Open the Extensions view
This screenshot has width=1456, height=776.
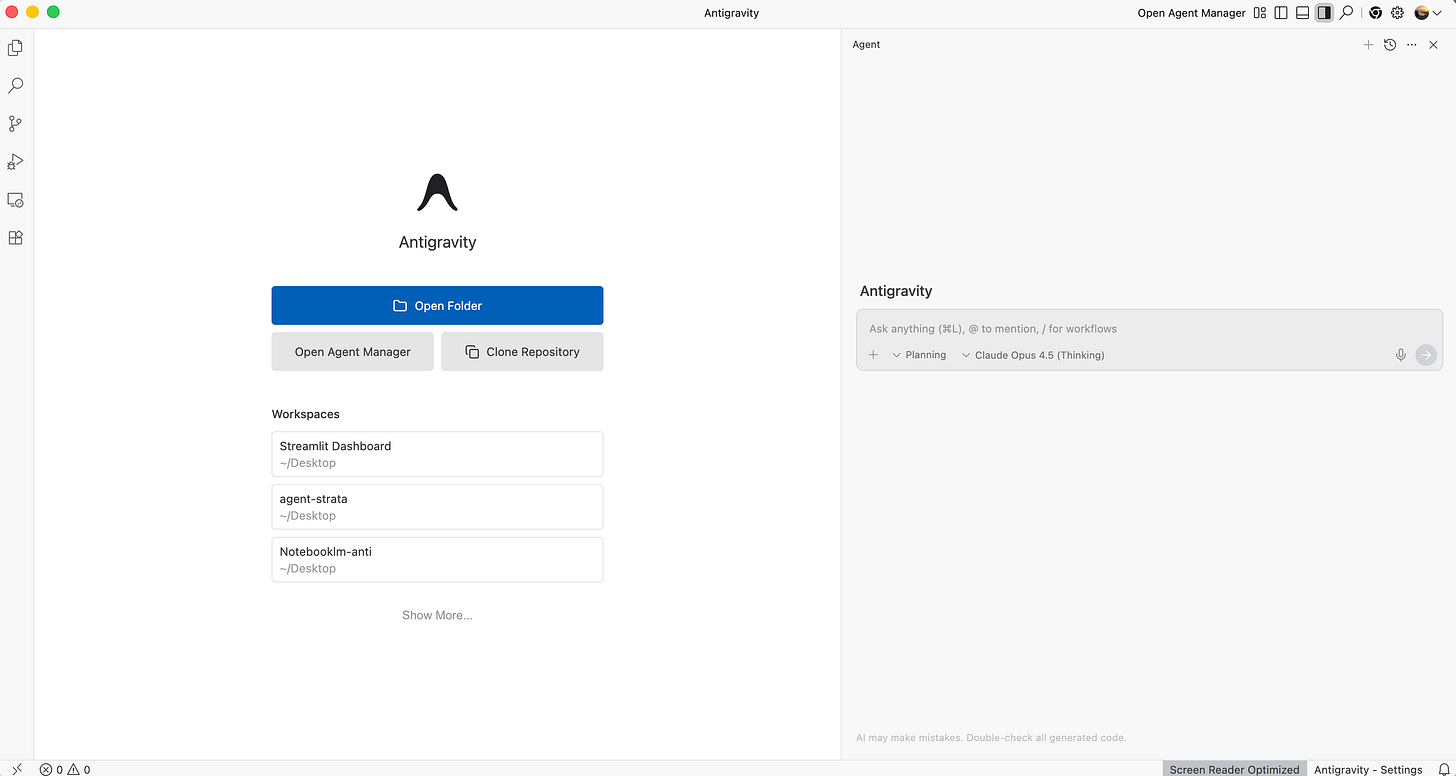pos(15,238)
